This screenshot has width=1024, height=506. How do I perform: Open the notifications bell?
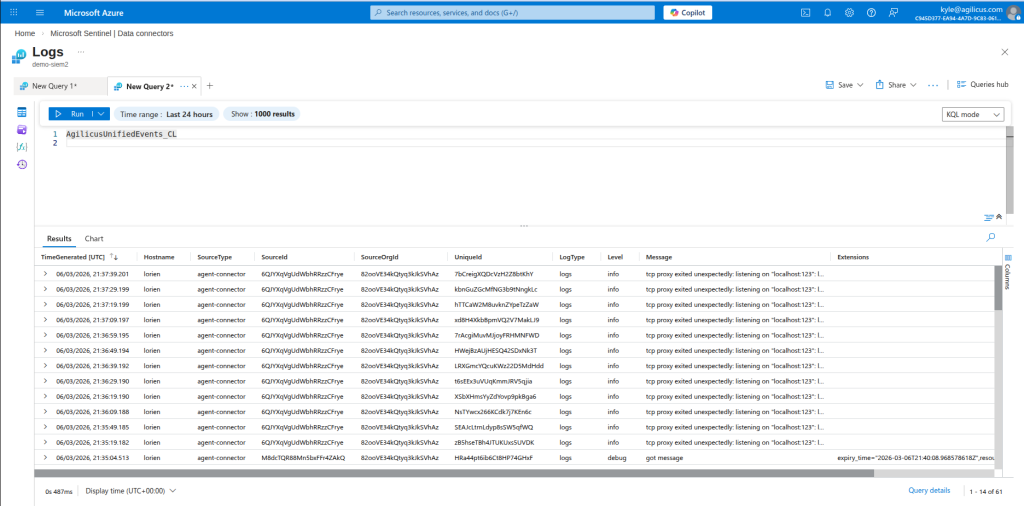point(827,12)
